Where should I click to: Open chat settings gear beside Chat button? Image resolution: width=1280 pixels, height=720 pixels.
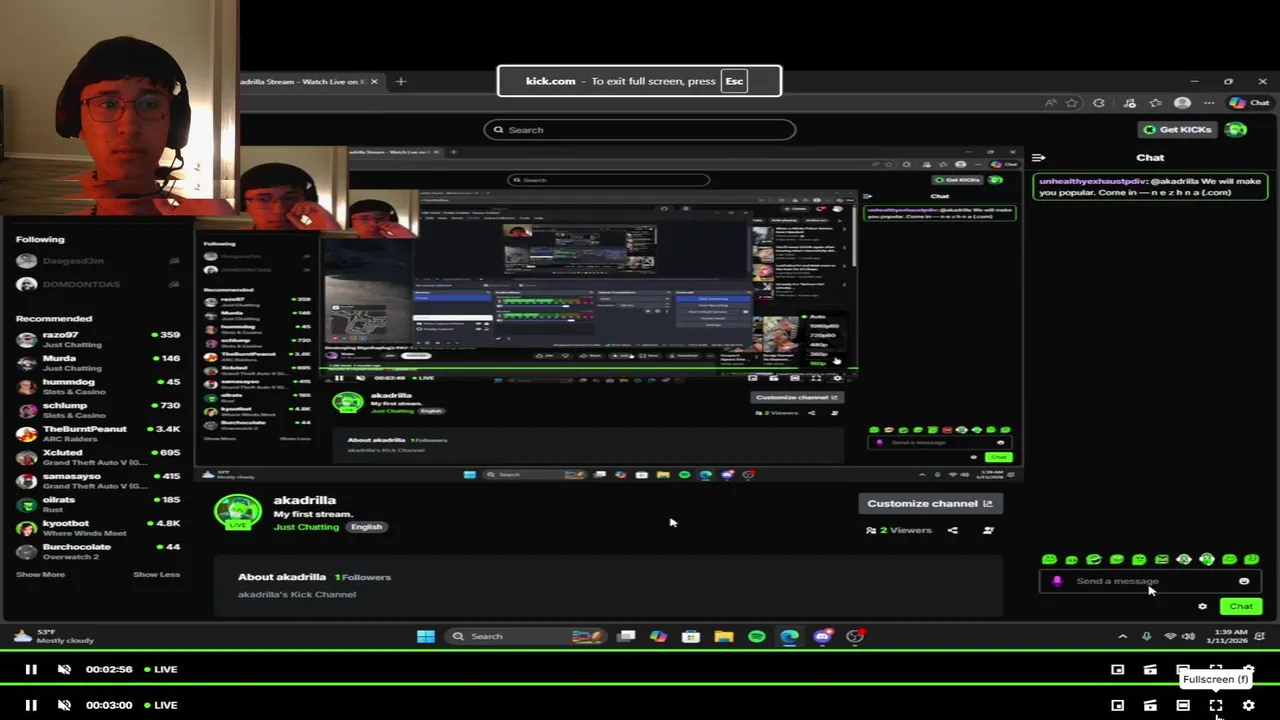1202,606
